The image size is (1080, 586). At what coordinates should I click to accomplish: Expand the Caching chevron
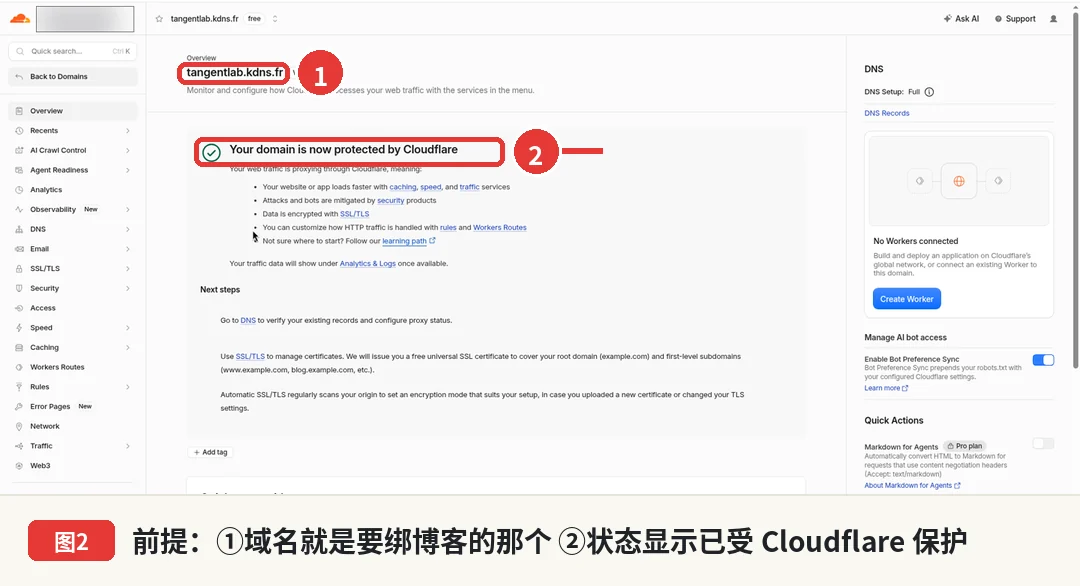click(x=128, y=348)
